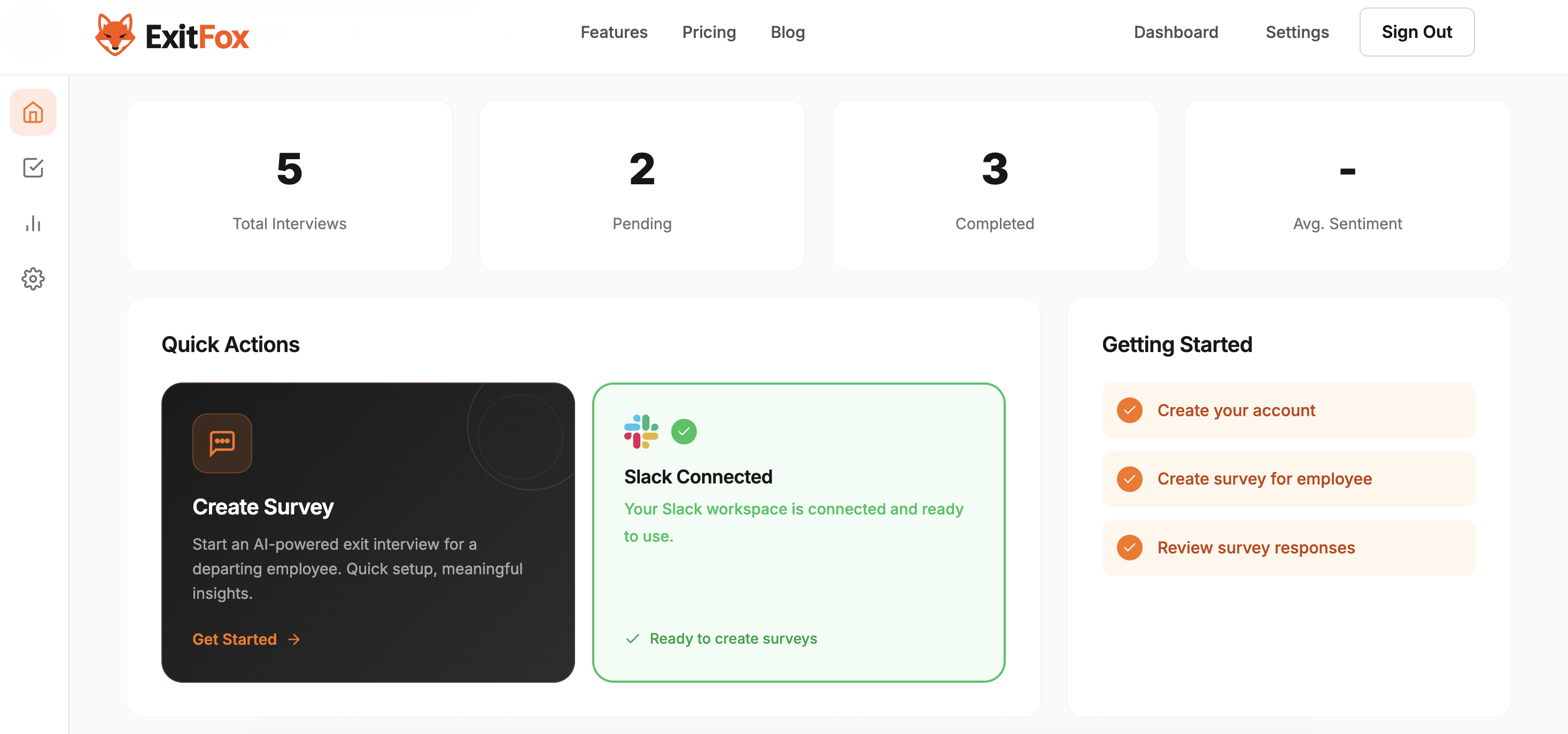The image size is (1568, 734).
Task: Click the ExitFox fox logo
Action: point(115,35)
